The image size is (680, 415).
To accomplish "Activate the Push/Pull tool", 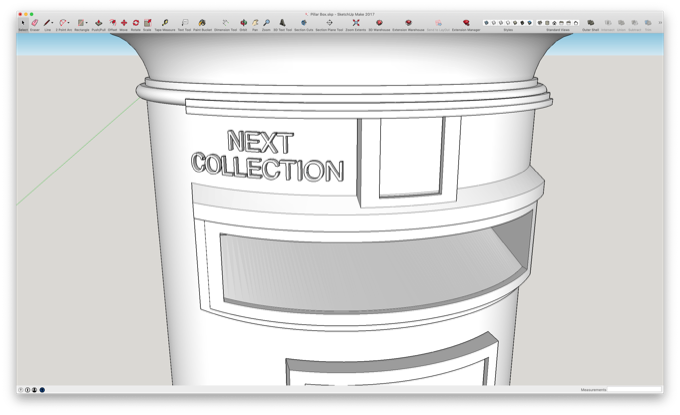I will point(98,23).
